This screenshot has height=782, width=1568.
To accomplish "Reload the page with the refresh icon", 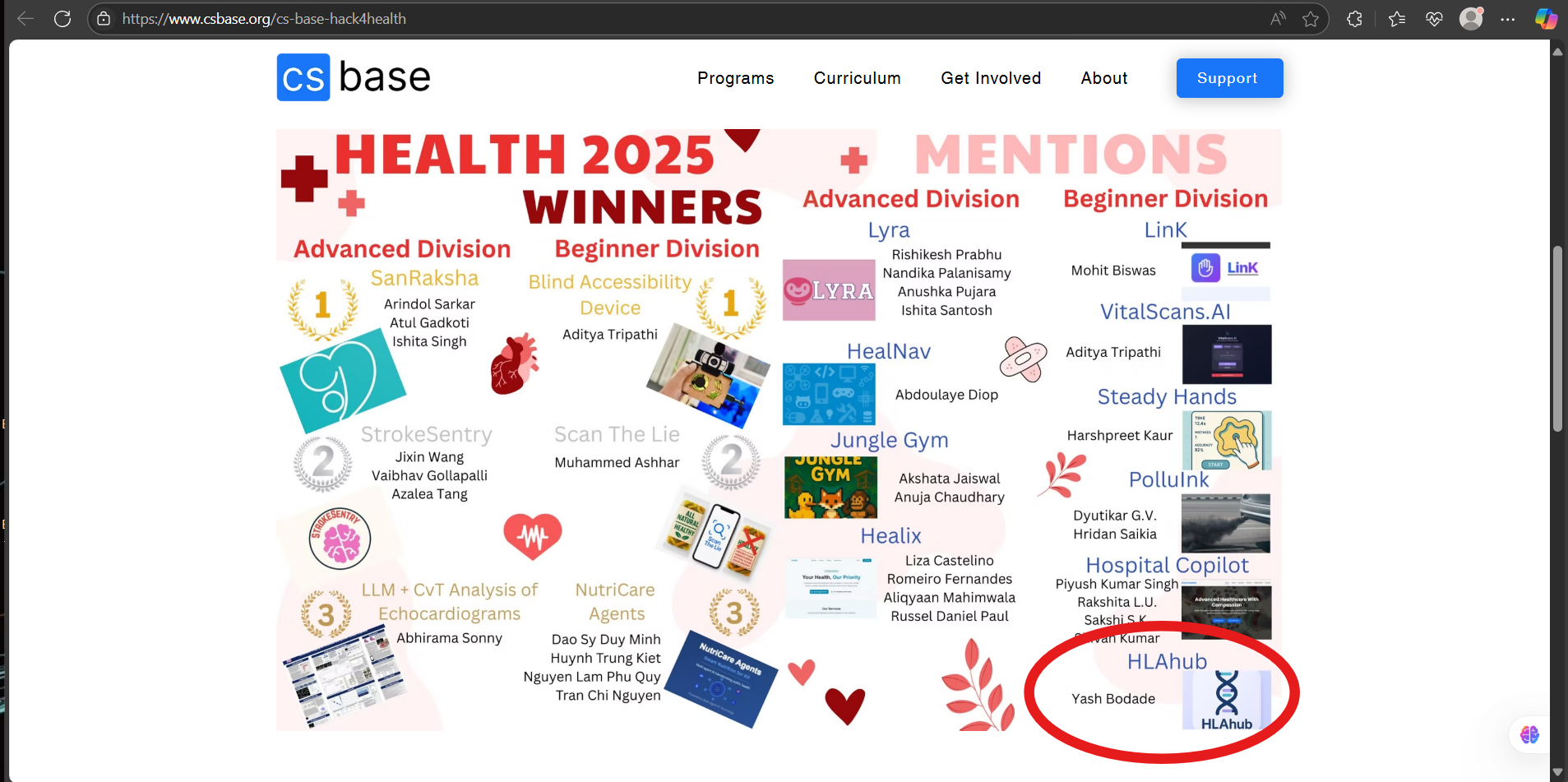I will point(62,19).
